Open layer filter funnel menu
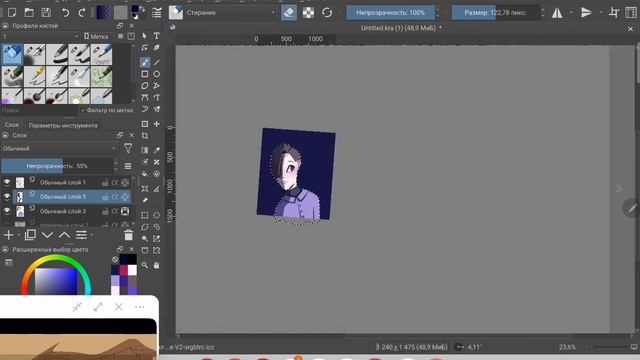Screen dimensions: 640x360 pyautogui.click(x=128, y=149)
